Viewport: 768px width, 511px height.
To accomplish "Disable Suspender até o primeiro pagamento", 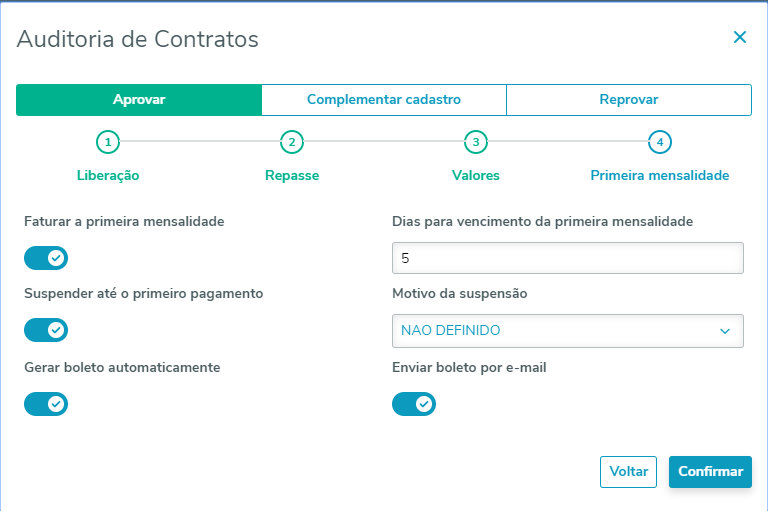I will click(46, 330).
